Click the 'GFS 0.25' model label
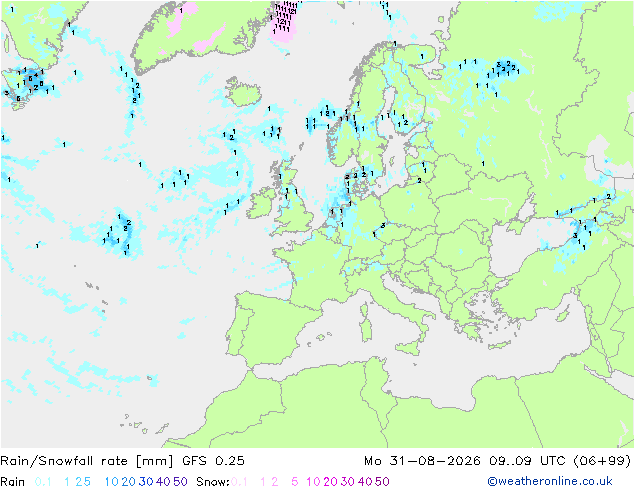The height and width of the screenshot is (490, 634). [213, 461]
